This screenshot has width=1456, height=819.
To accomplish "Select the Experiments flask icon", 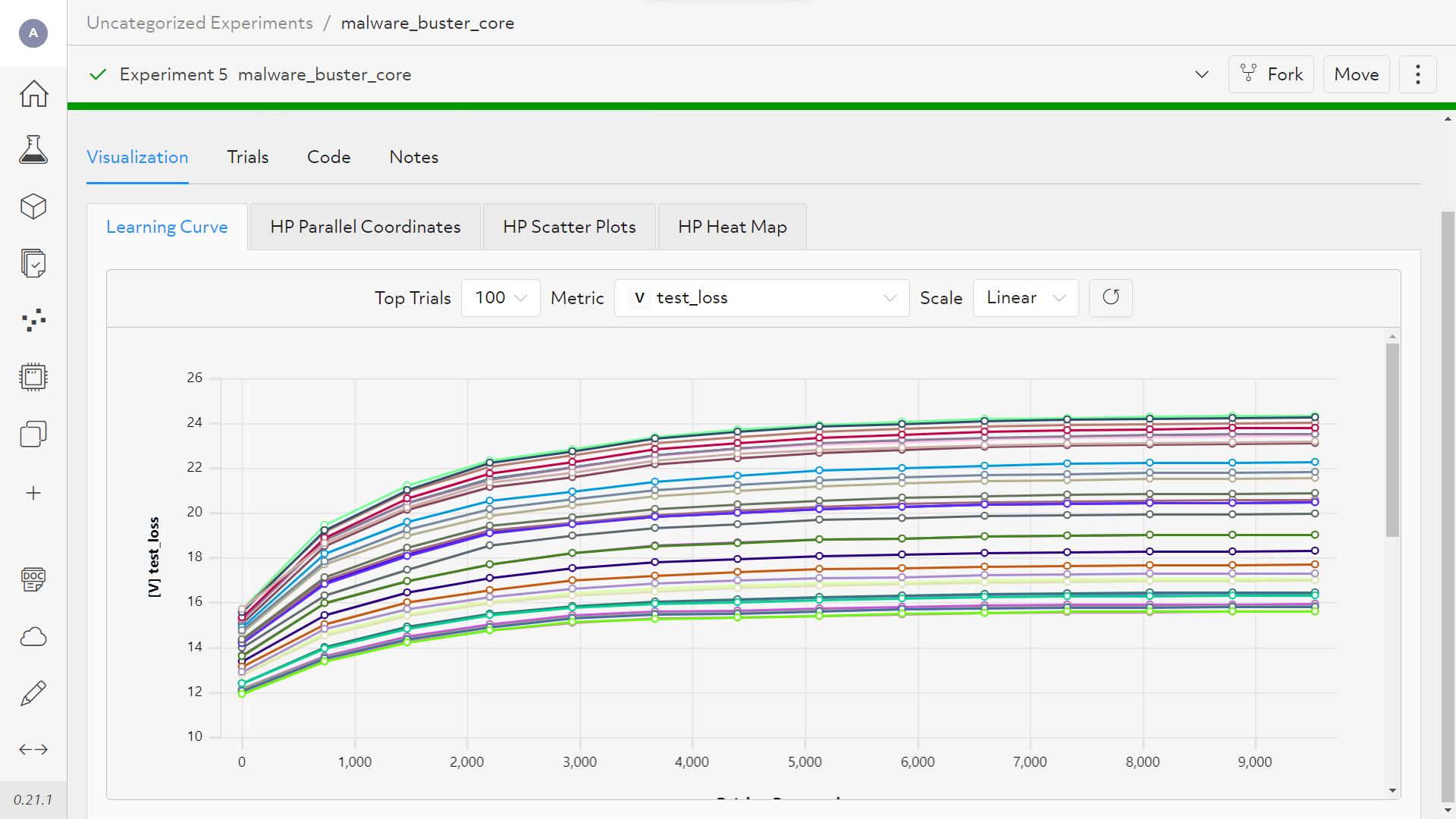I will tap(33, 149).
